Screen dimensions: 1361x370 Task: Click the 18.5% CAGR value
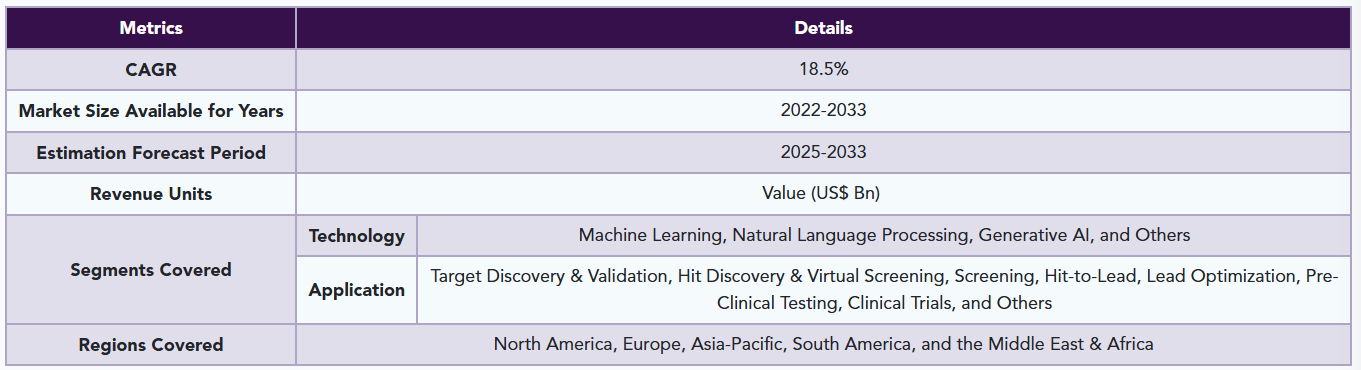click(824, 70)
